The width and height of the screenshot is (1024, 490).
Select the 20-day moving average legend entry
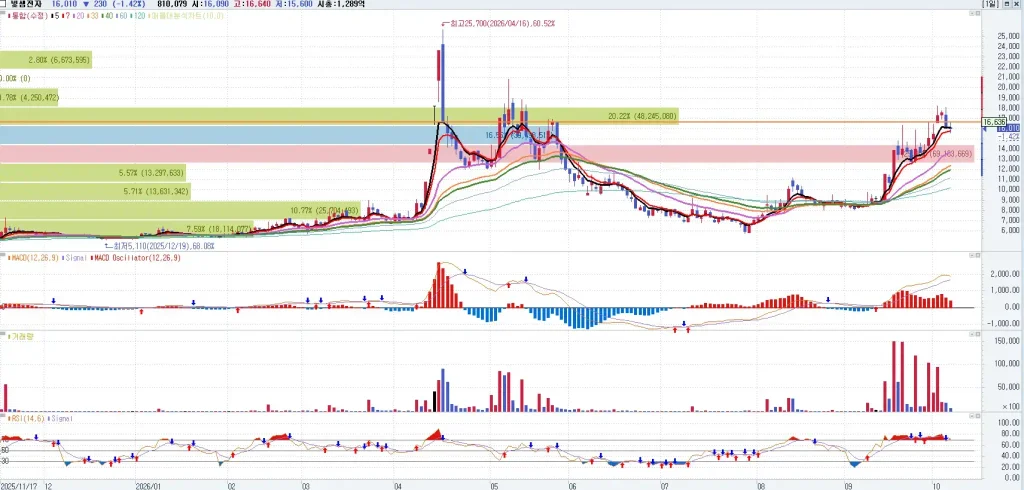coord(78,16)
